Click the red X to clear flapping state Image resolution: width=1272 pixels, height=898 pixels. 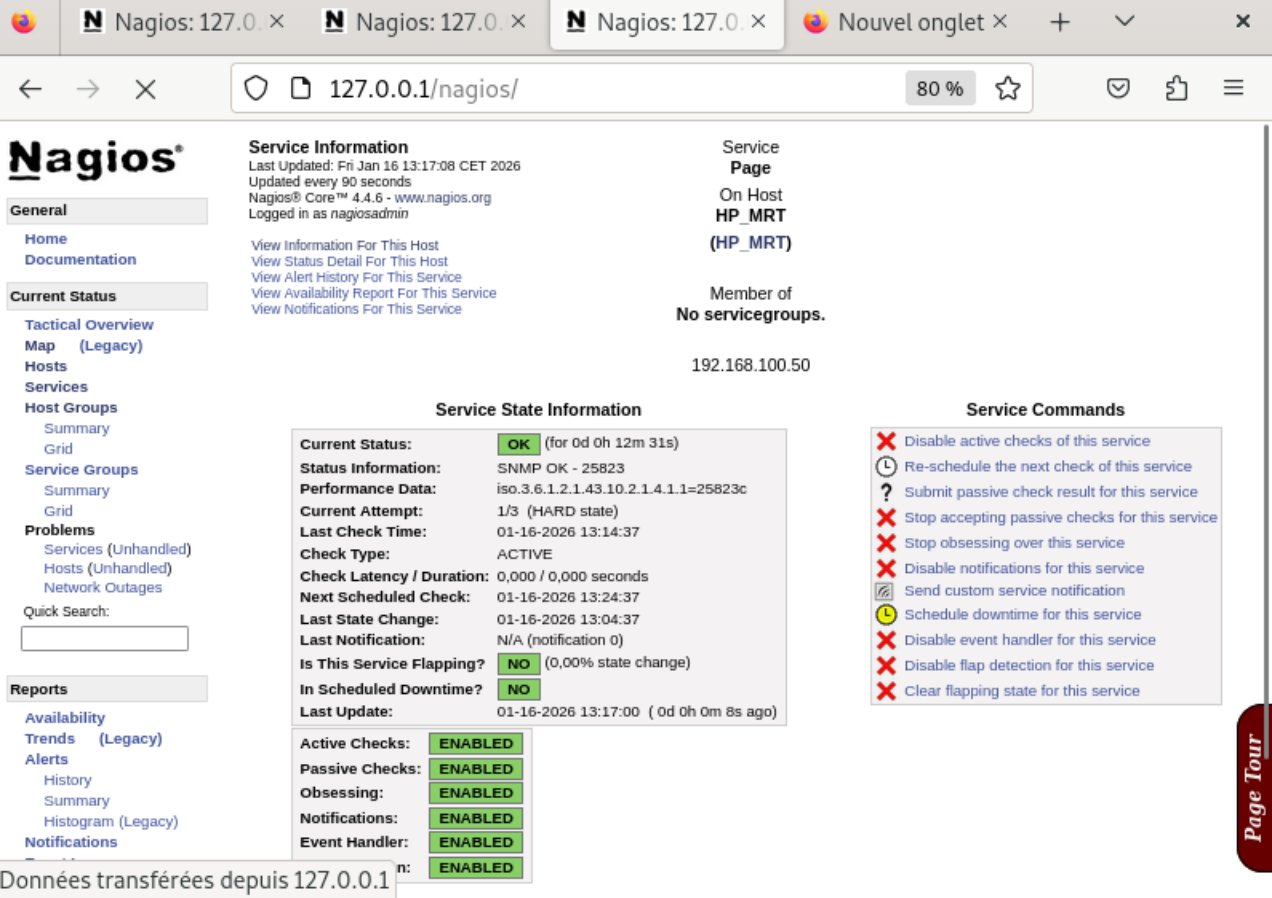click(x=887, y=690)
